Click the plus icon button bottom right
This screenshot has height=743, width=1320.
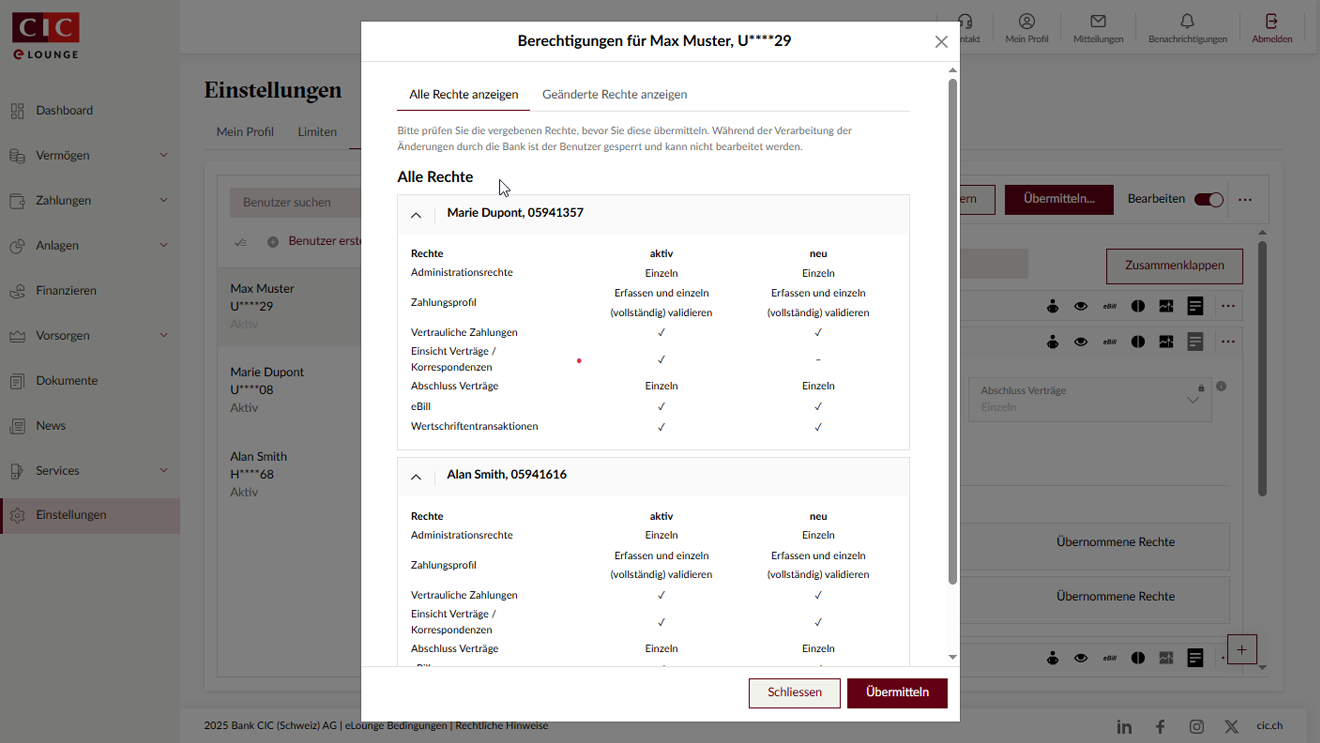[1241, 650]
